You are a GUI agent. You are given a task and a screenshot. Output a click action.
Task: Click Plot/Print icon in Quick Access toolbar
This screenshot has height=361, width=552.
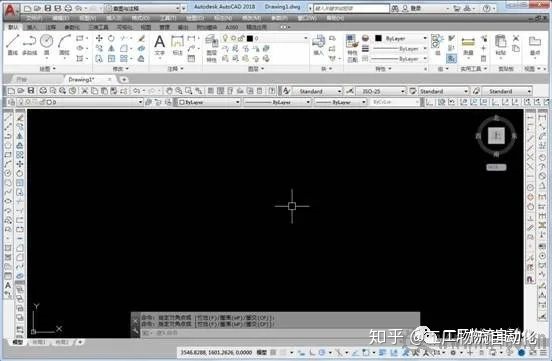[x=68, y=8]
